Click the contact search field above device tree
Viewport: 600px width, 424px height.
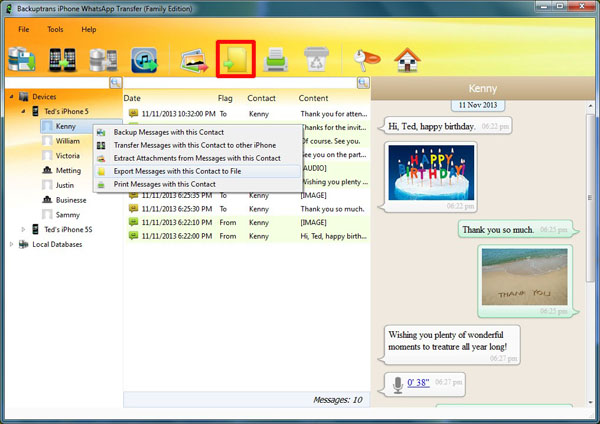57,82
